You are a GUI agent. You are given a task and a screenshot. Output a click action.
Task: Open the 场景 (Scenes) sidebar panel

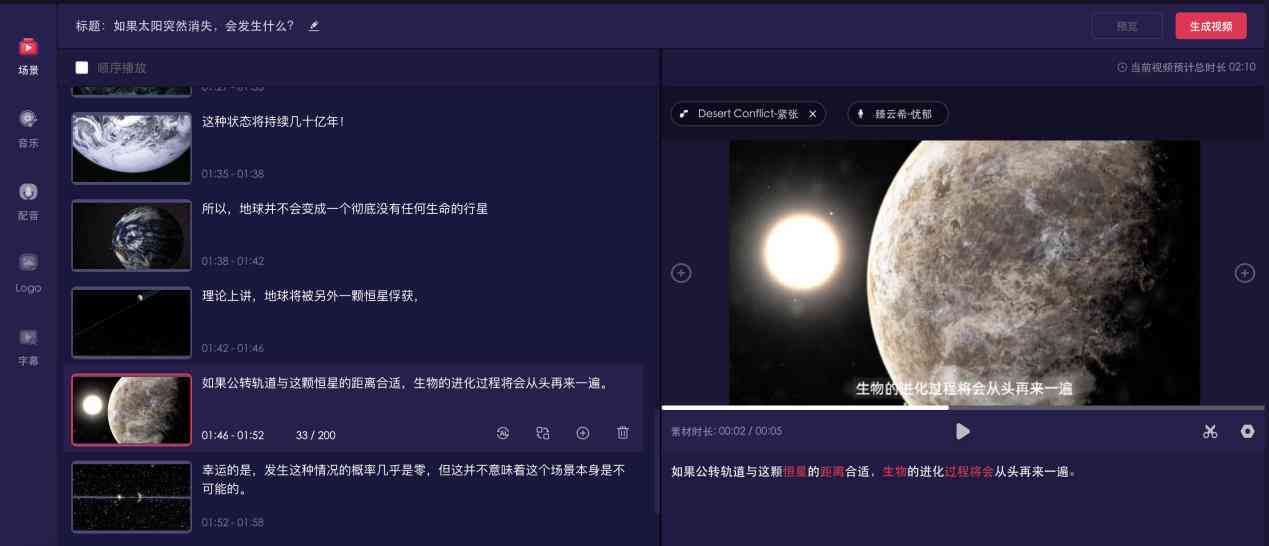[28, 57]
